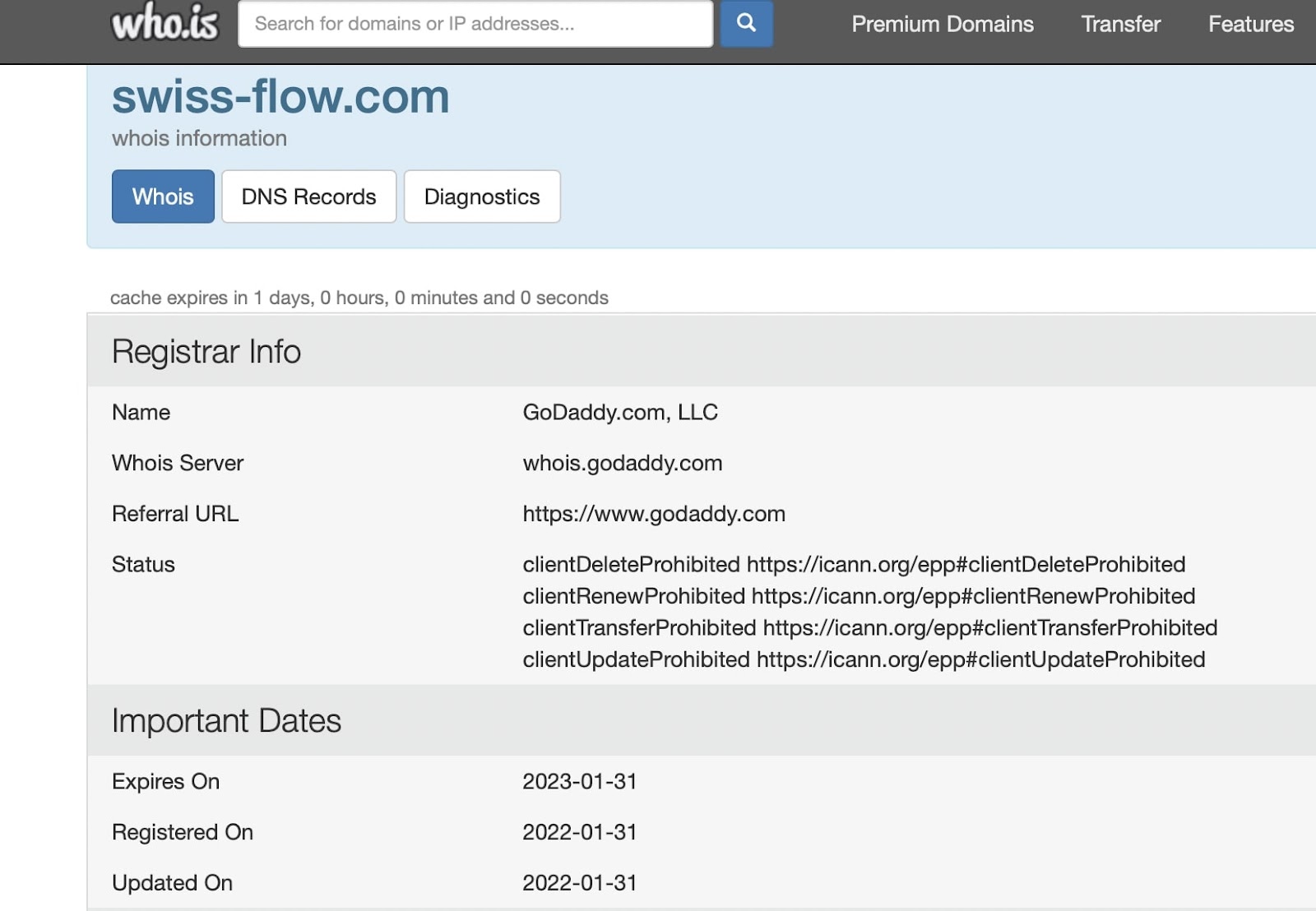
Task: Click the 'whois information' subtitle
Action: [199, 138]
